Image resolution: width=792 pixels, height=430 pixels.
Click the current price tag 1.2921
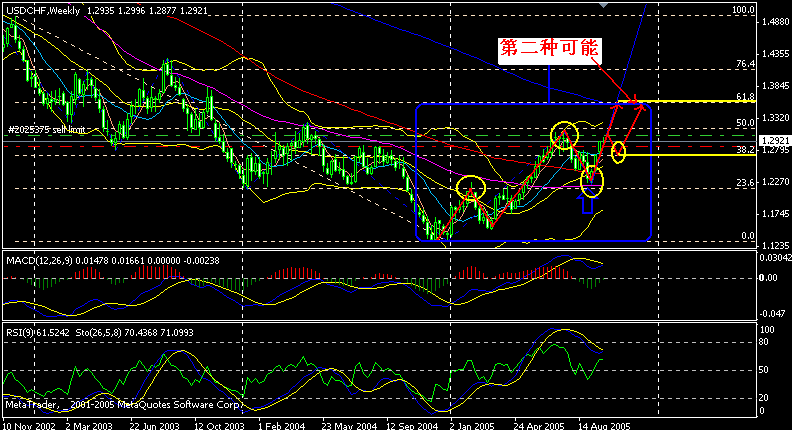(x=775, y=141)
